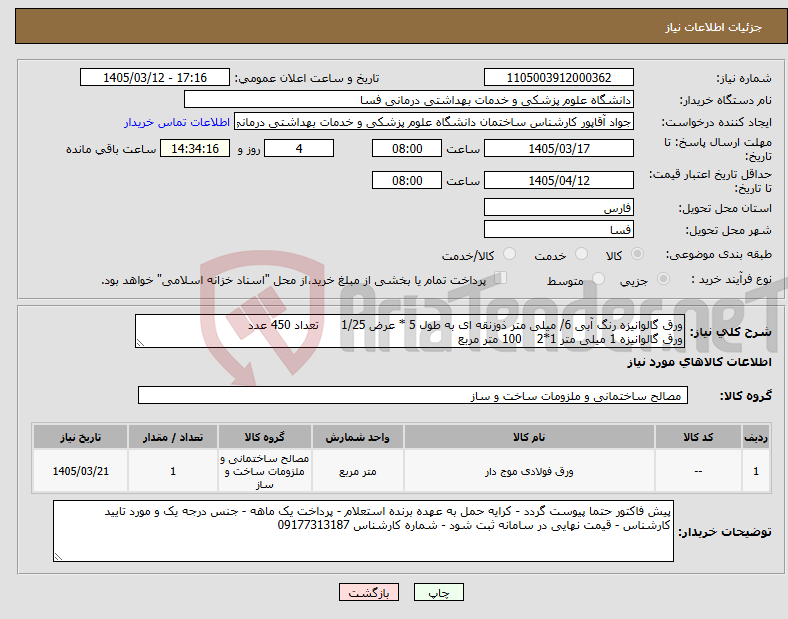Click the price validity time 08:00 field

407,180
